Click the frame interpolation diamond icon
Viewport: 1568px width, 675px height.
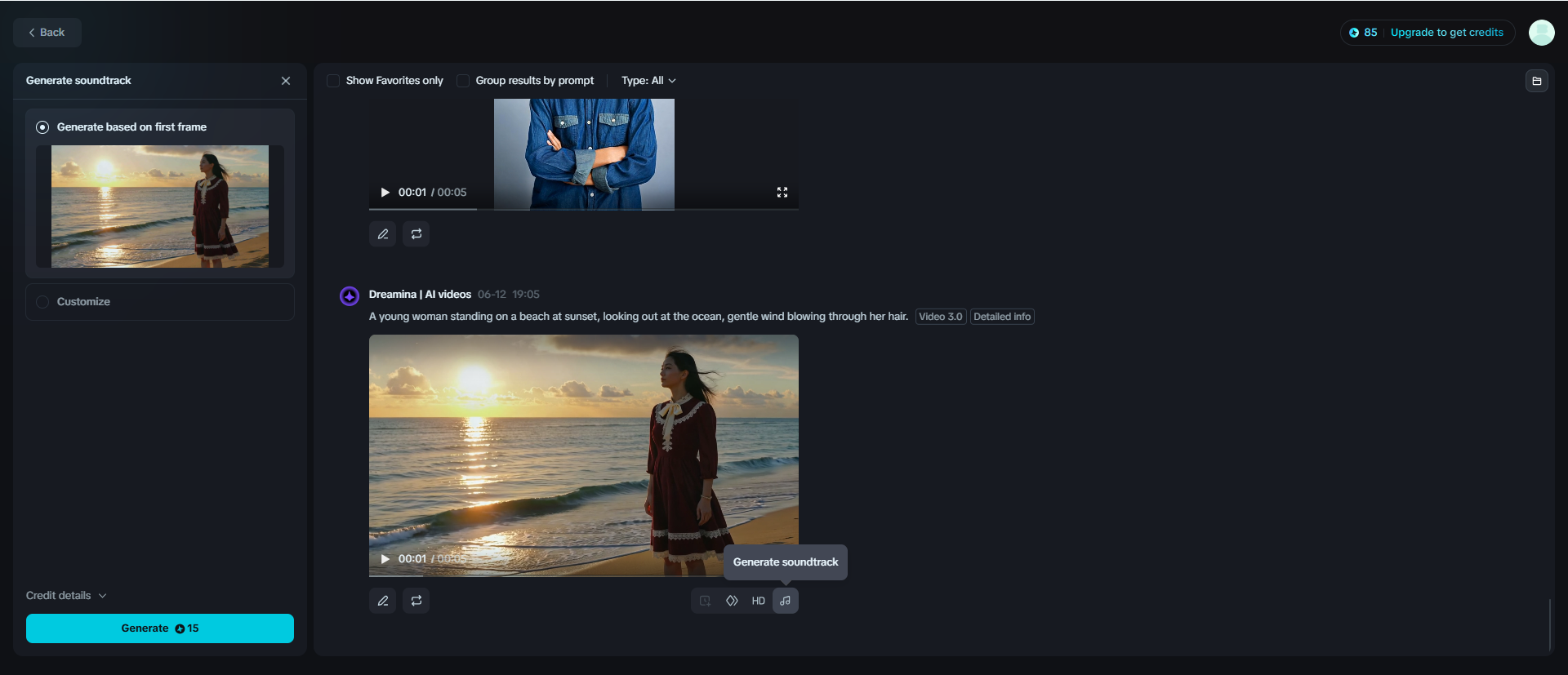tap(732, 601)
